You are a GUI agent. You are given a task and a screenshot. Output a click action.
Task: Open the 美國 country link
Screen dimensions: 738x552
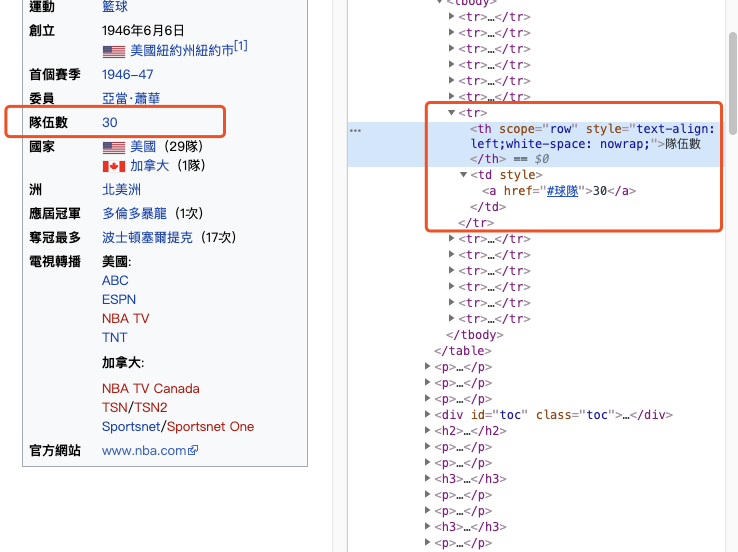point(143,146)
